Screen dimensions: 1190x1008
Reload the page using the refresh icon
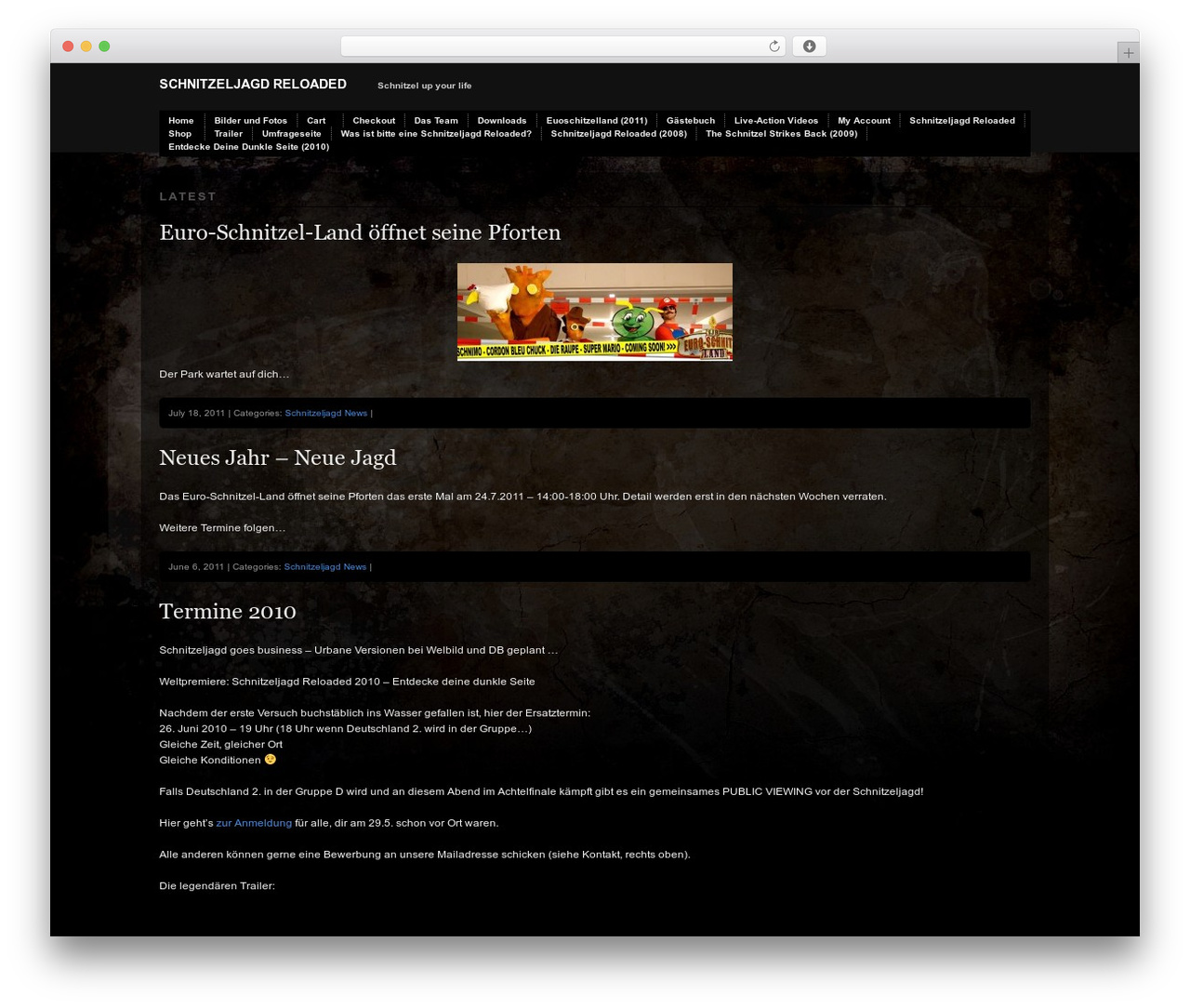pos(773,46)
